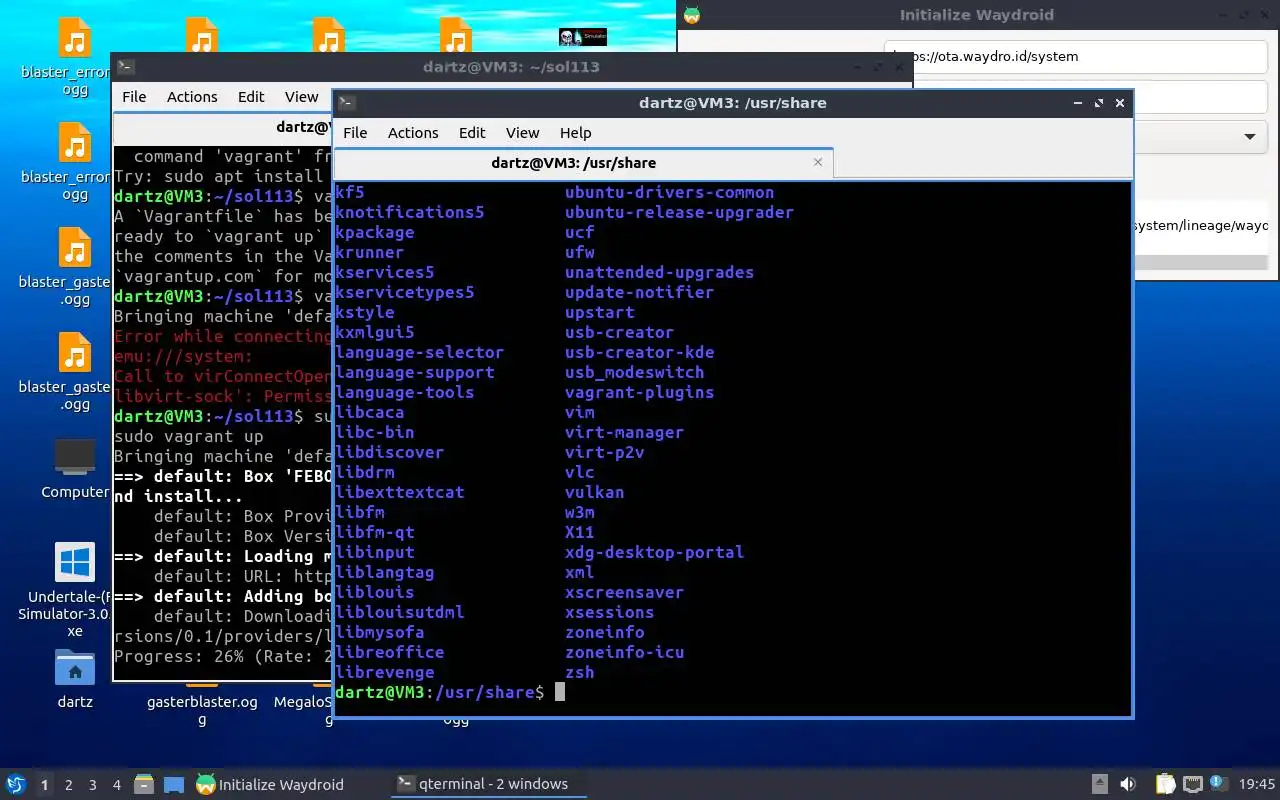Open Help menu in /usr/share terminal

(x=575, y=133)
